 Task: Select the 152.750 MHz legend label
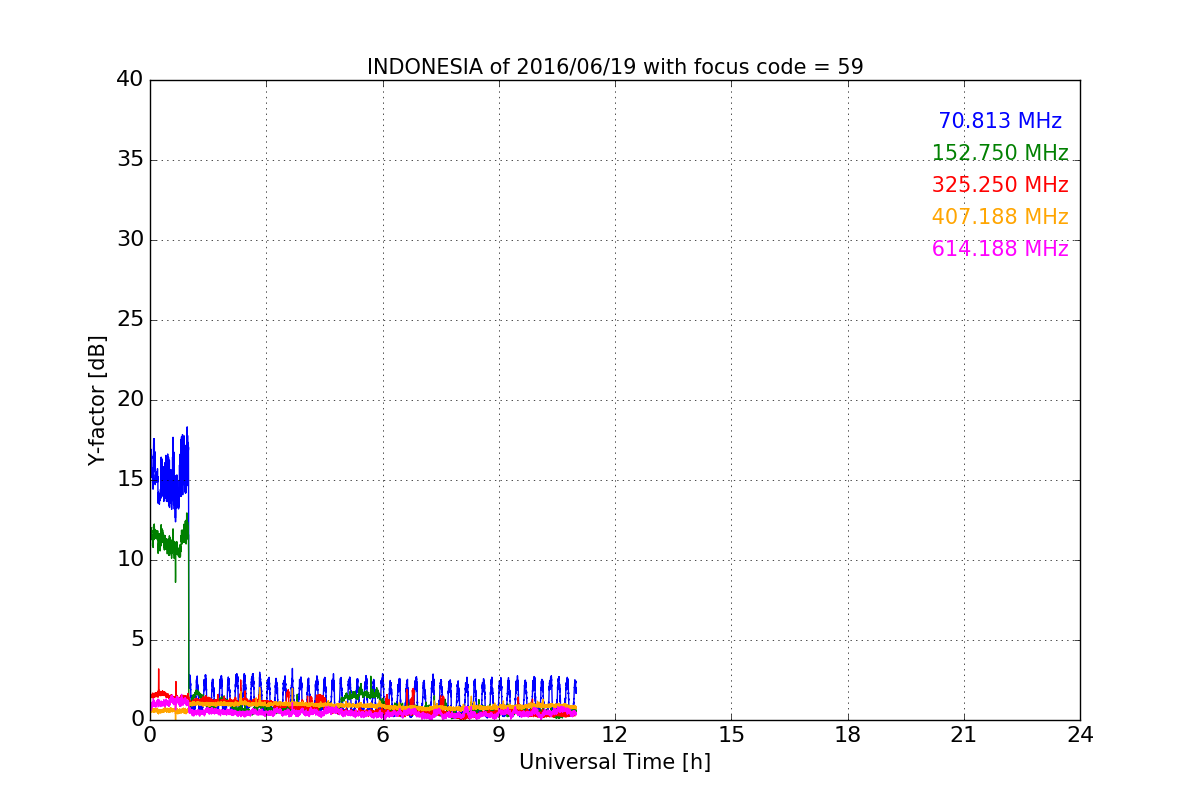1000,153
